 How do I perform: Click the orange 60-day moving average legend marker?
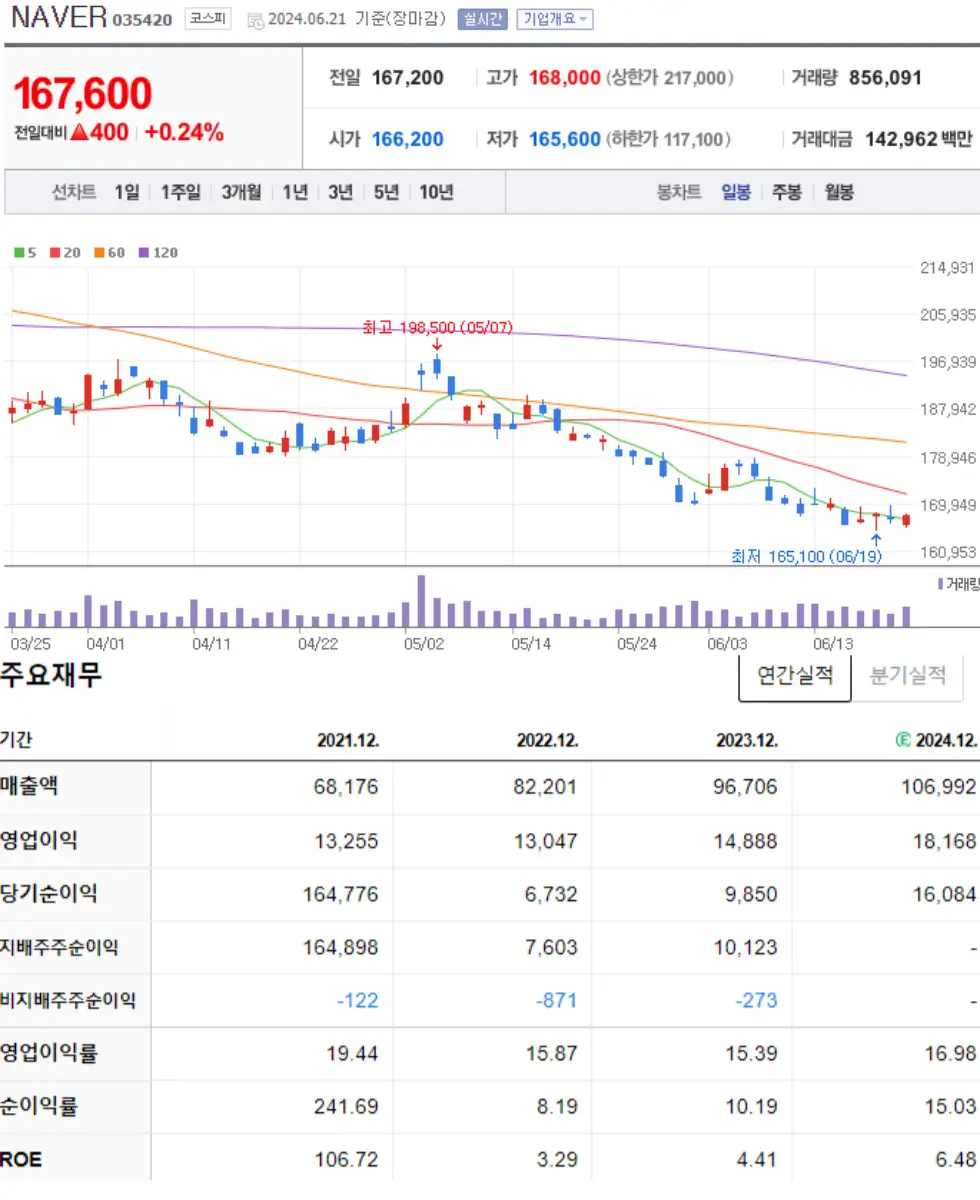tap(99, 253)
